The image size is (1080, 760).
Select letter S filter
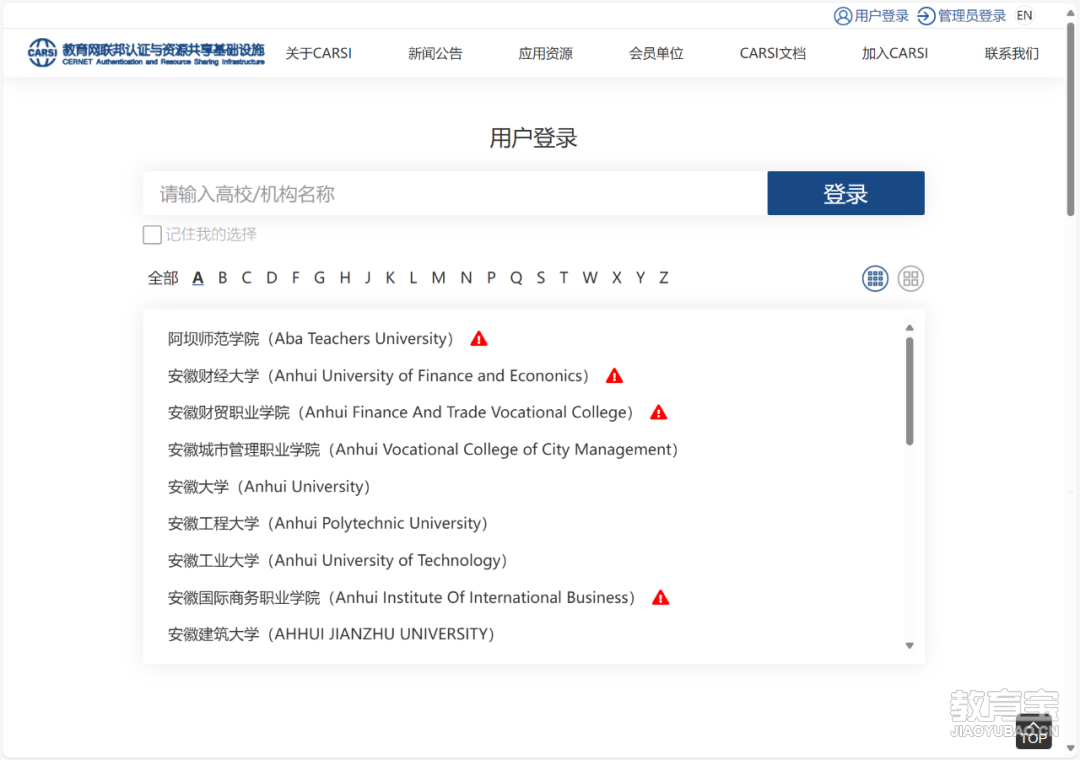tap(541, 278)
